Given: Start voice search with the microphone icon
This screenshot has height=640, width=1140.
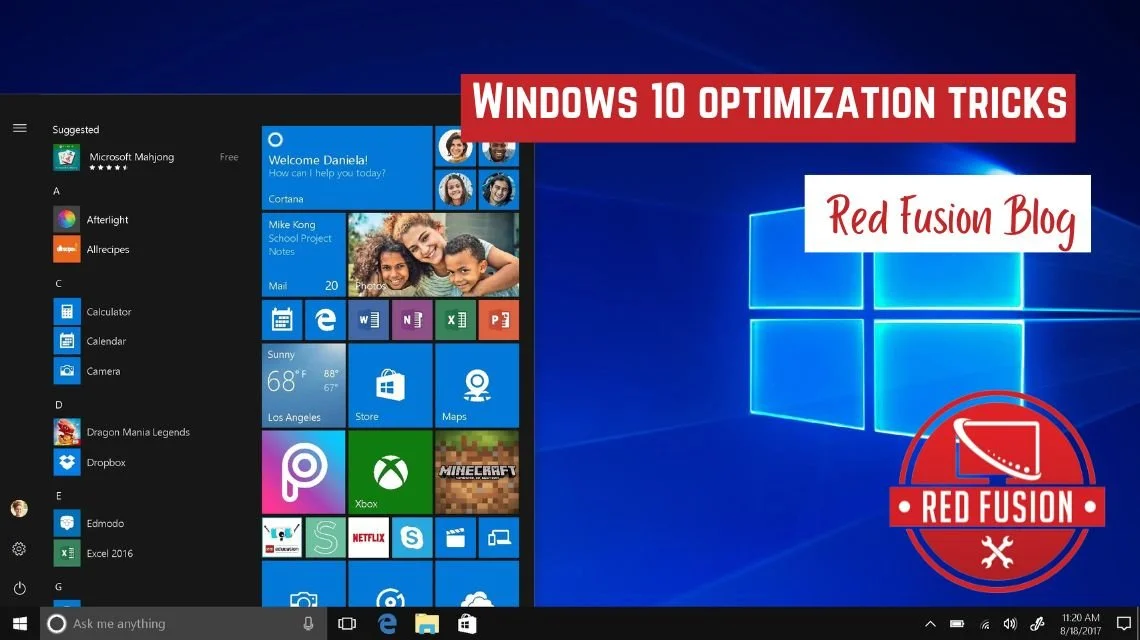Looking at the screenshot, I should 308,623.
